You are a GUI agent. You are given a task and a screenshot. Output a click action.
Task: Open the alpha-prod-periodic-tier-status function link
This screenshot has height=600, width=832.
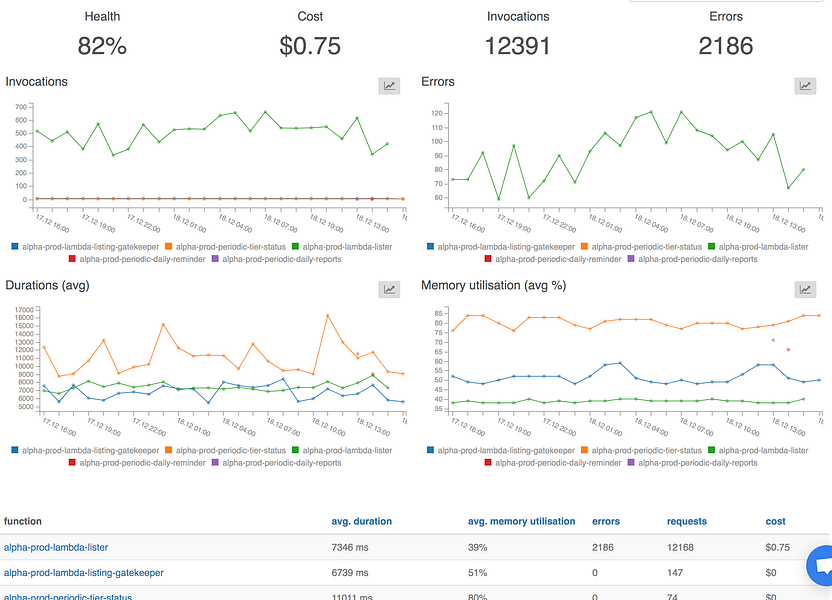(x=68, y=596)
